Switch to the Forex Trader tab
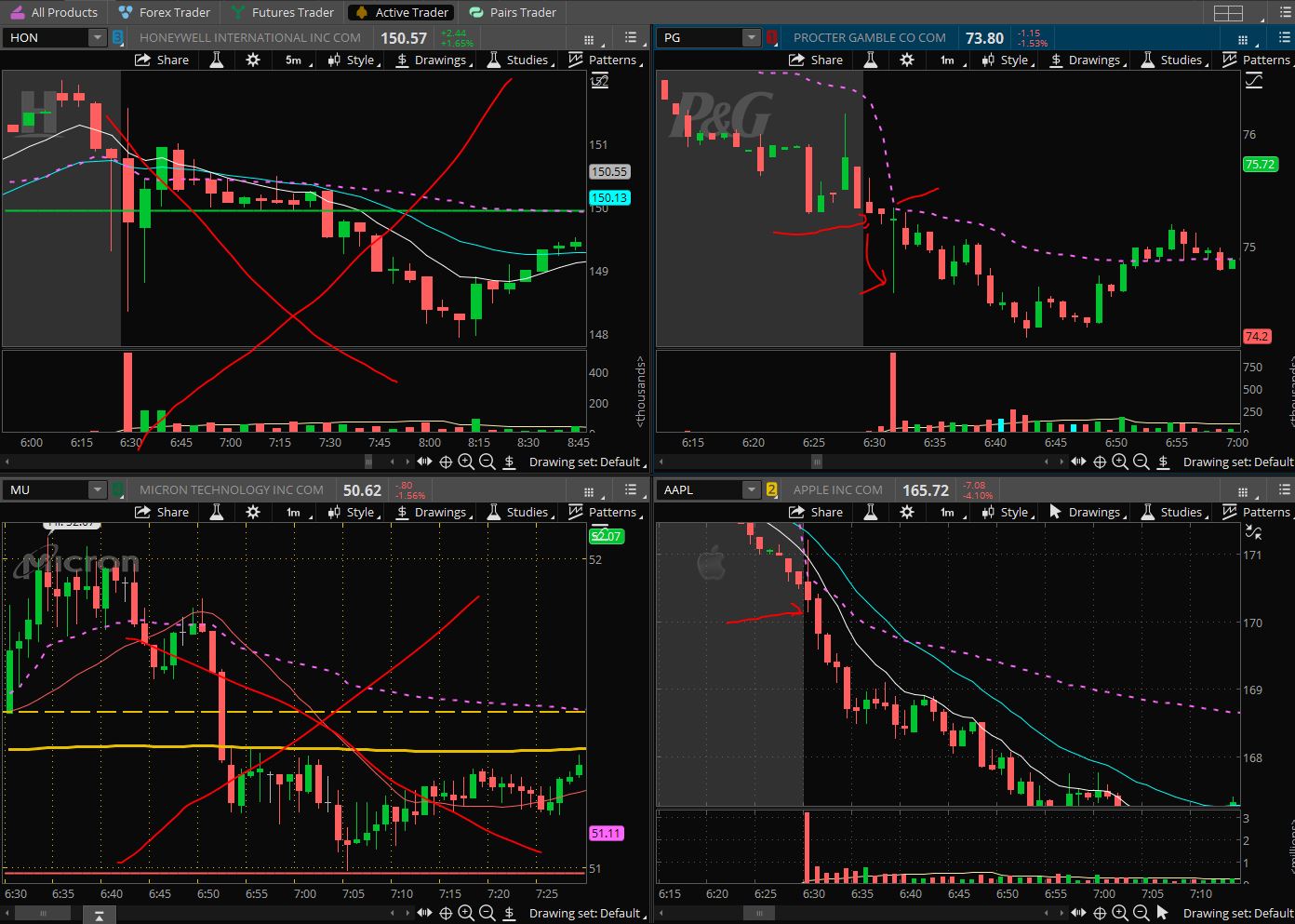 pyautogui.click(x=166, y=12)
